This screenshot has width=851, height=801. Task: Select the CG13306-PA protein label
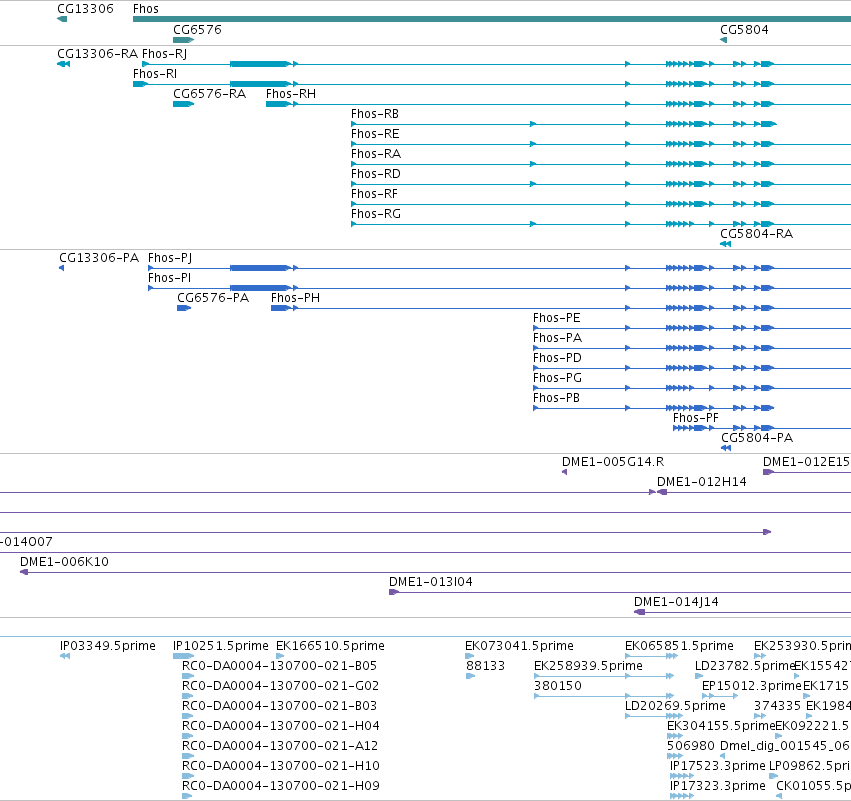(x=99, y=258)
